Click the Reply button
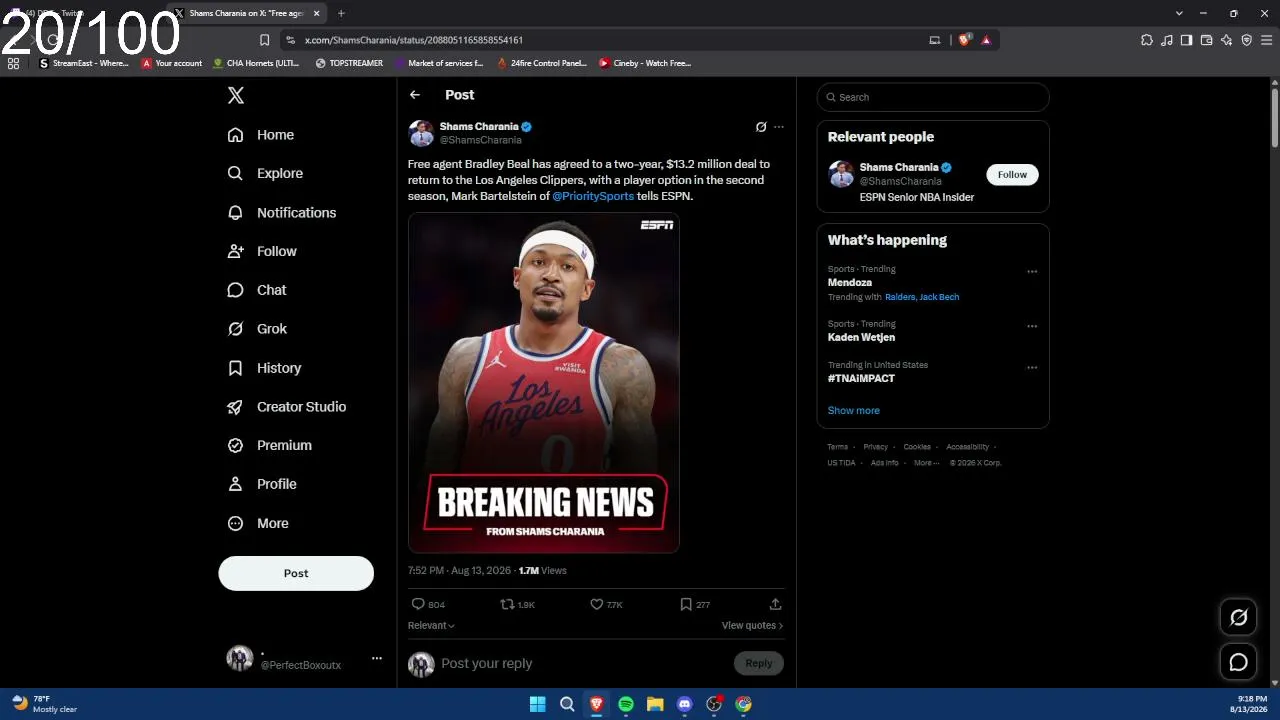 tap(759, 663)
